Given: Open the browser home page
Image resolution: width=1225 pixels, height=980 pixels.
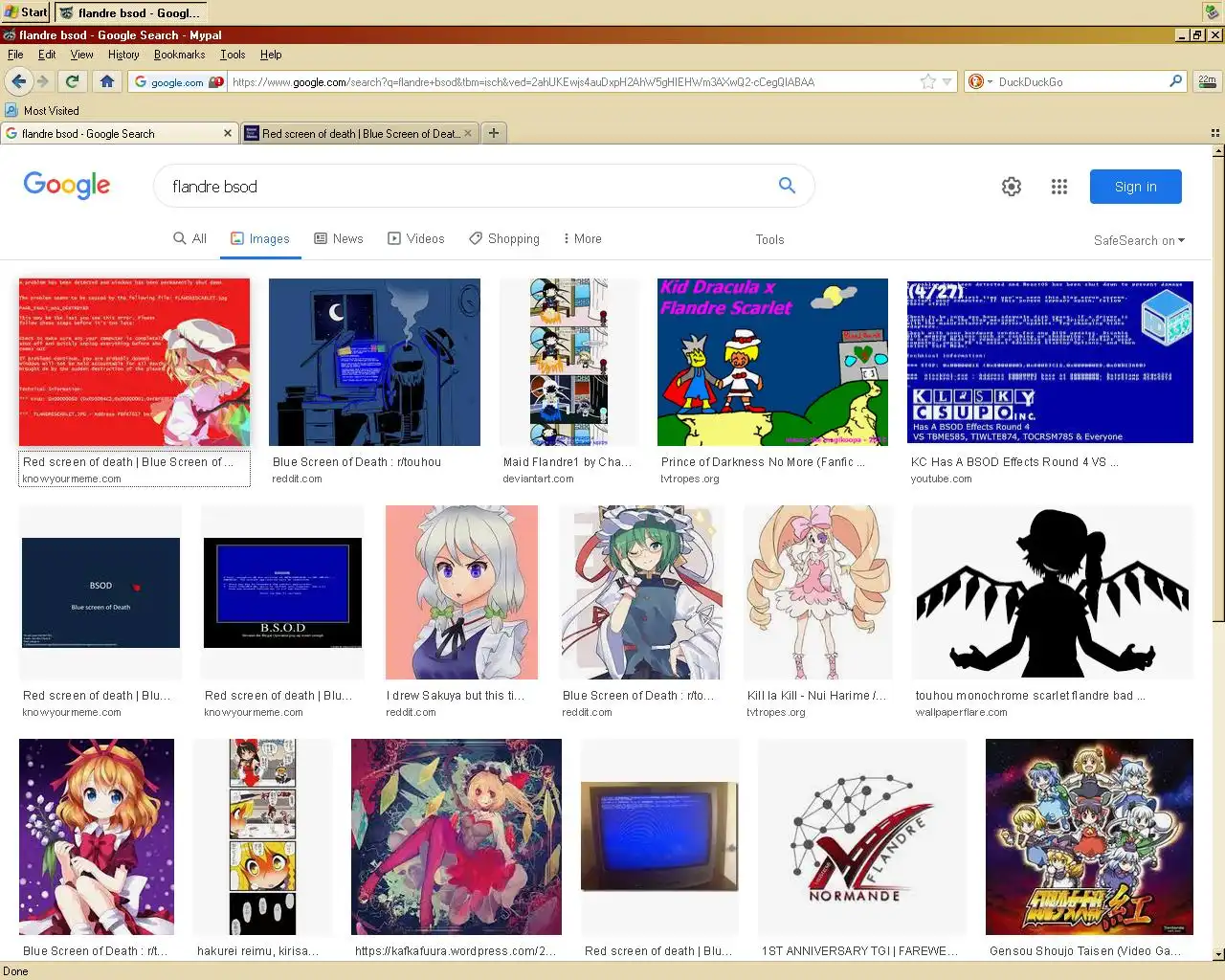Looking at the screenshot, I should pyautogui.click(x=107, y=81).
